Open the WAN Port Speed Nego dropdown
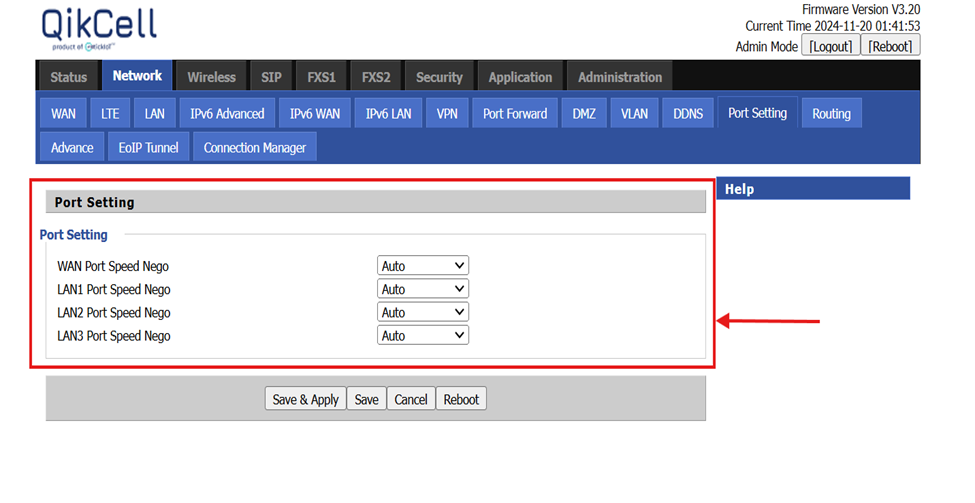Screen dimensions: 975x503 pos(423,266)
